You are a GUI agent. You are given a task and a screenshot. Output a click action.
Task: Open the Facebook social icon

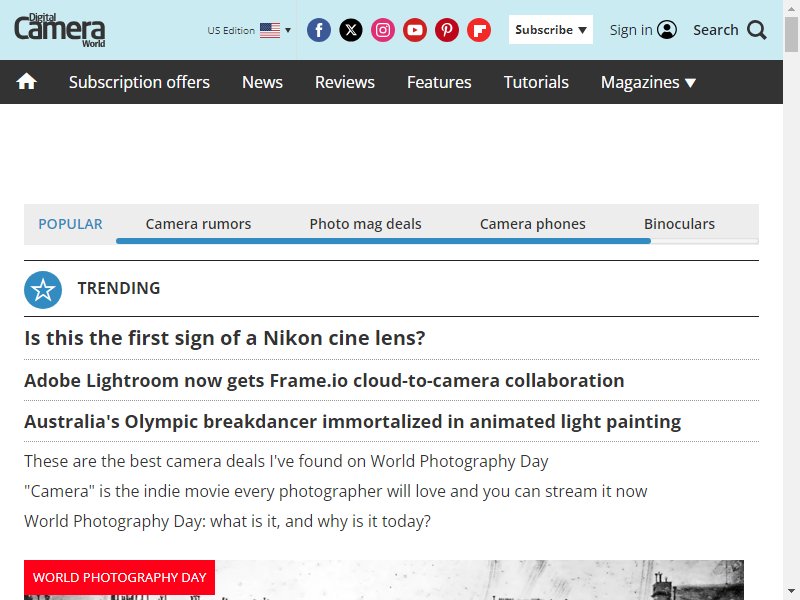[319, 30]
